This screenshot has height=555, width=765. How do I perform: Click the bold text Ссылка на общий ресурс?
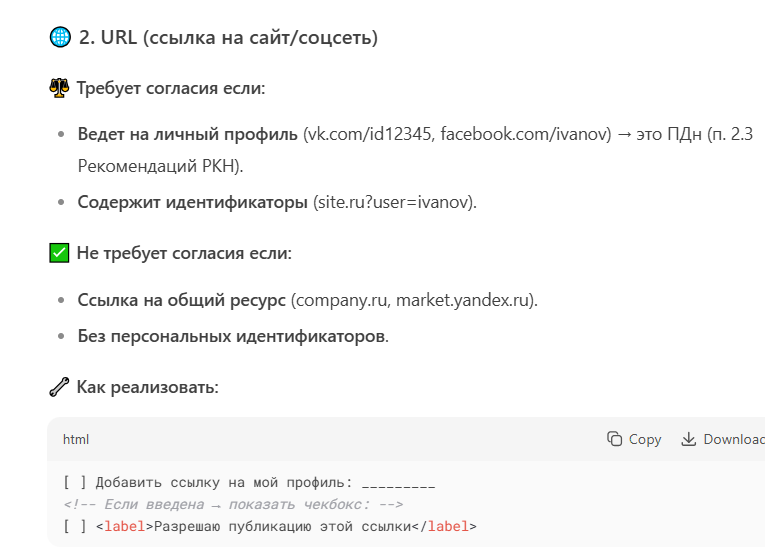[181, 300]
